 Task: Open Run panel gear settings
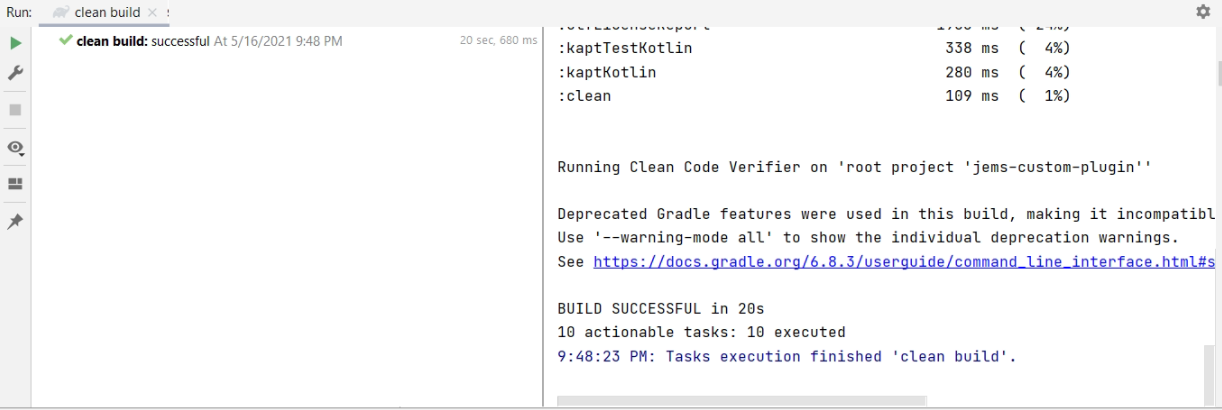[x=1203, y=12]
